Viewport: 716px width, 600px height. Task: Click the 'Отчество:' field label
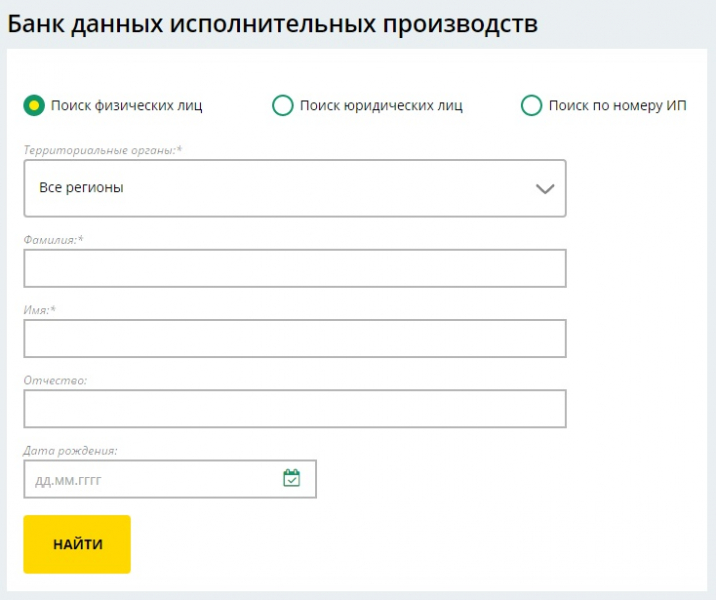55,380
